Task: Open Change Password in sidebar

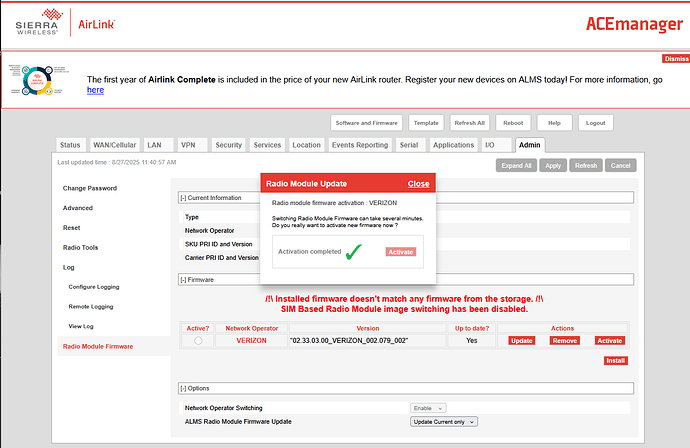Action: pos(90,188)
